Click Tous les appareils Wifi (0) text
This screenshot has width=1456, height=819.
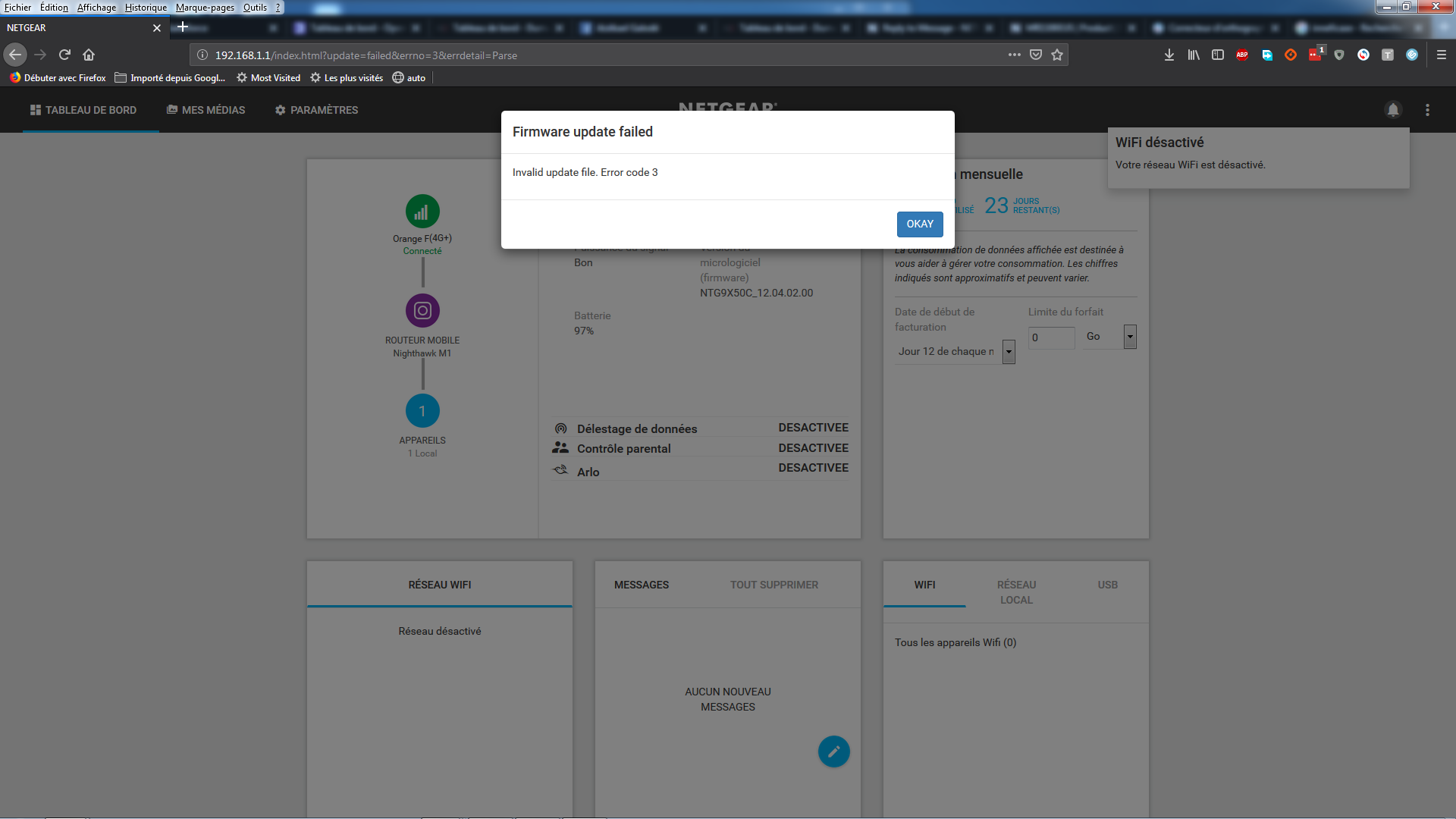(955, 642)
